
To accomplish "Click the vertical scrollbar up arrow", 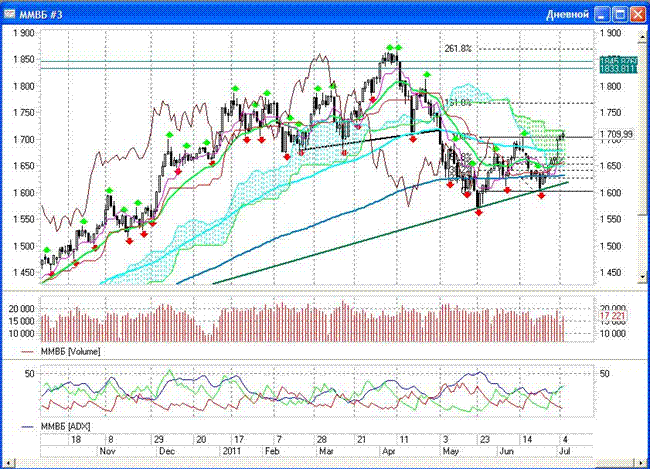I will click(x=643, y=36).
